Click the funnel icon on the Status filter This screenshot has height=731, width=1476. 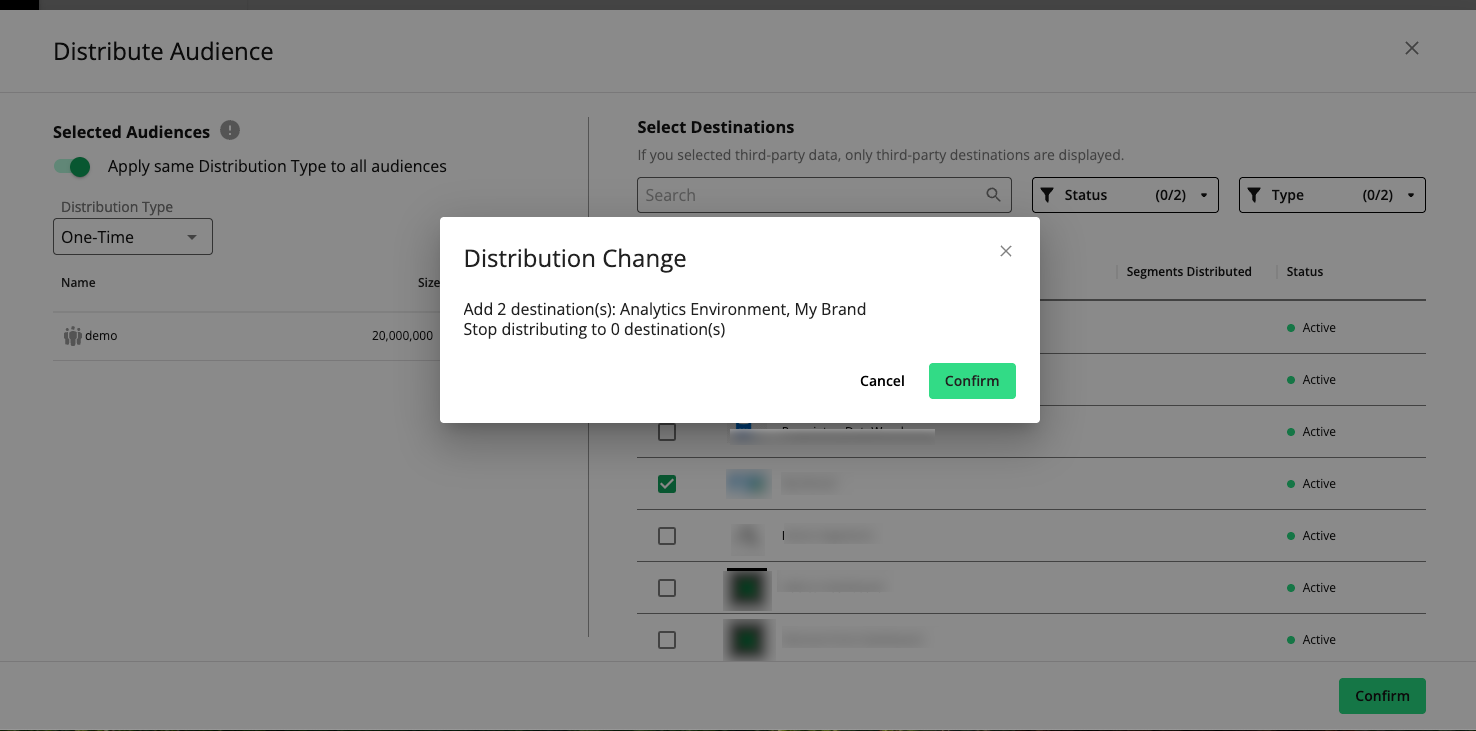coord(1048,194)
